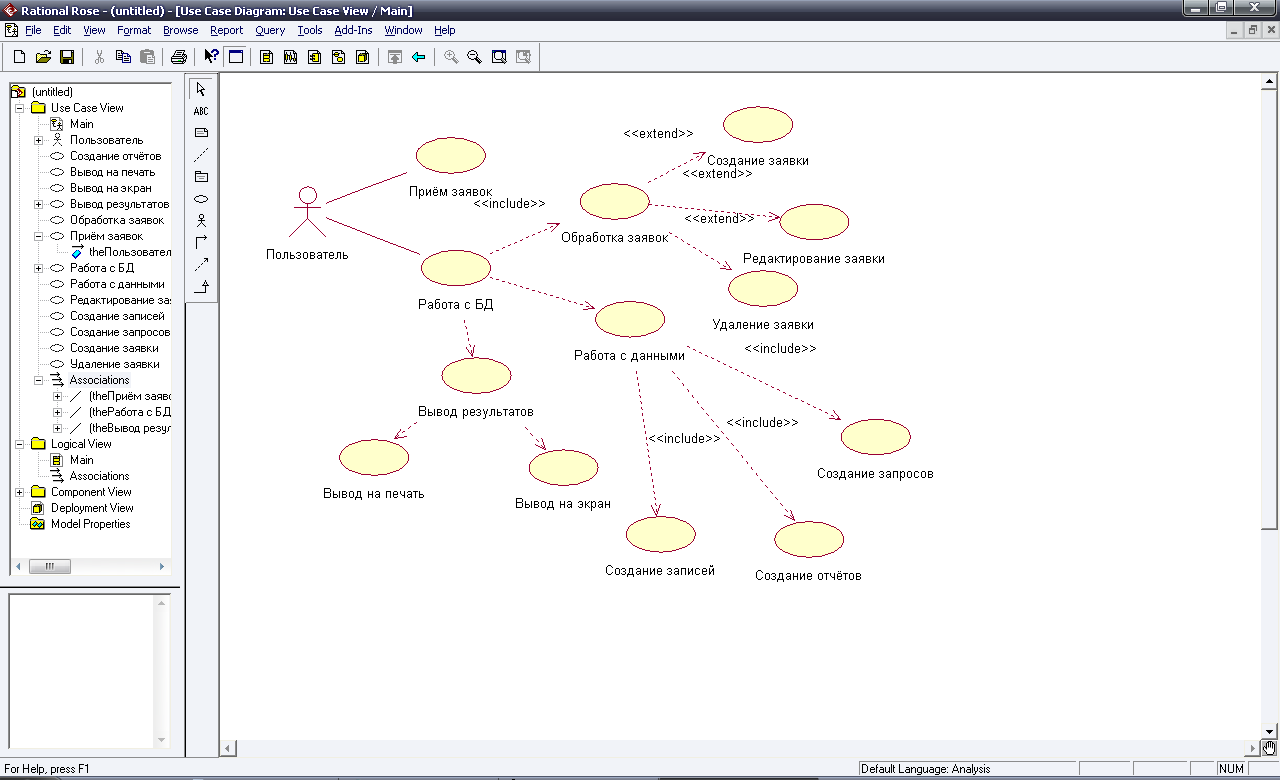1280x780 pixels.
Task: Open the Tools menu
Action: pyautogui.click(x=310, y=30)
